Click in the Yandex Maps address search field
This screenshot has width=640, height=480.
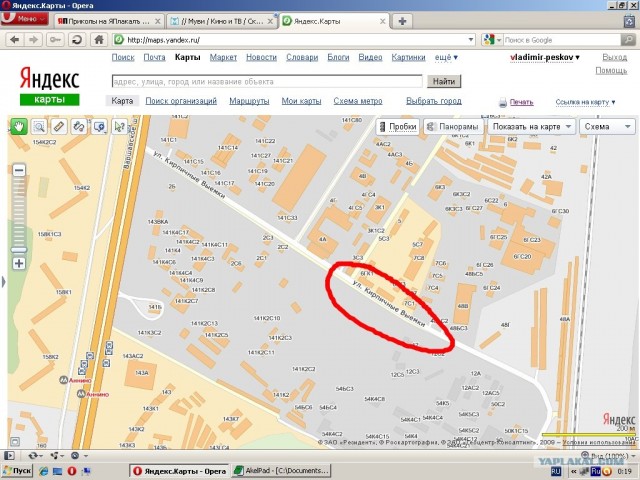pyautogui.click(x=267, y=81)
